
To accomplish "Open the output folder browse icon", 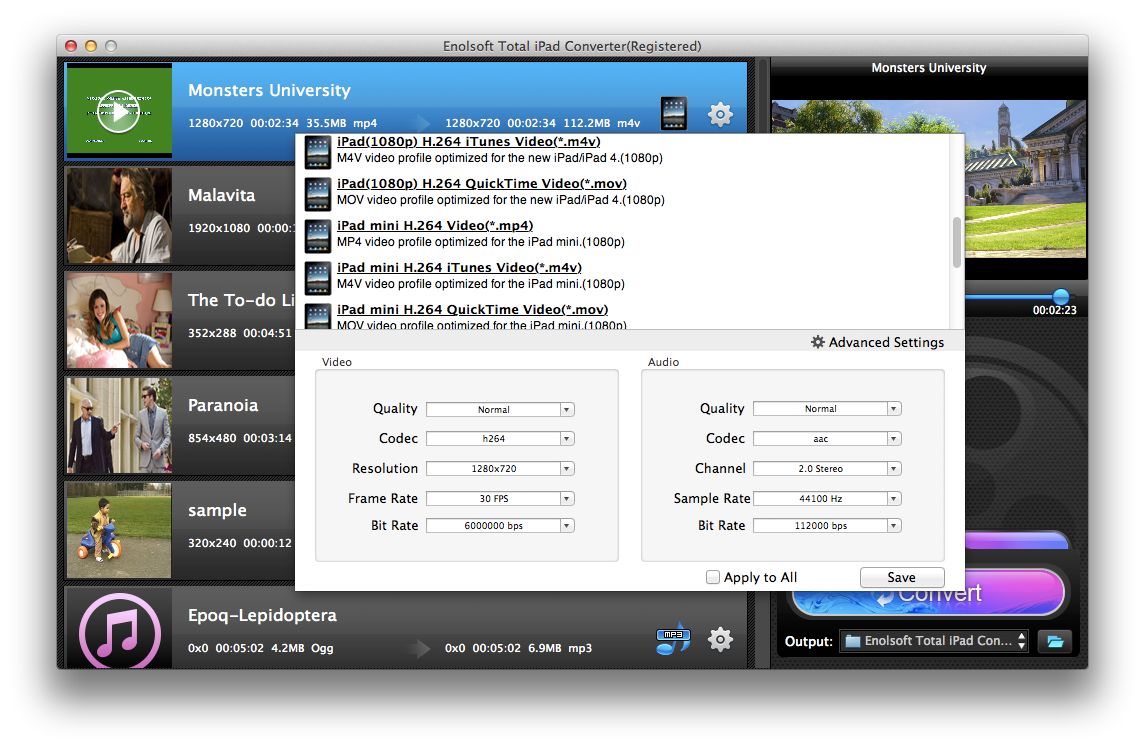I will [1054, 641].
